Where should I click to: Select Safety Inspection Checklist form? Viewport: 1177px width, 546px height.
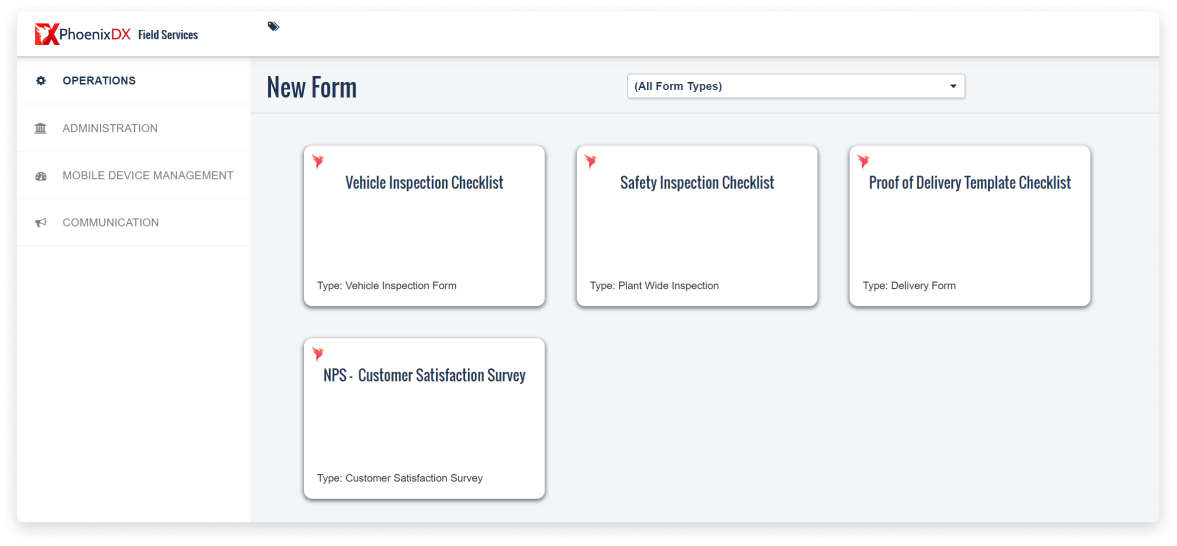697,183
